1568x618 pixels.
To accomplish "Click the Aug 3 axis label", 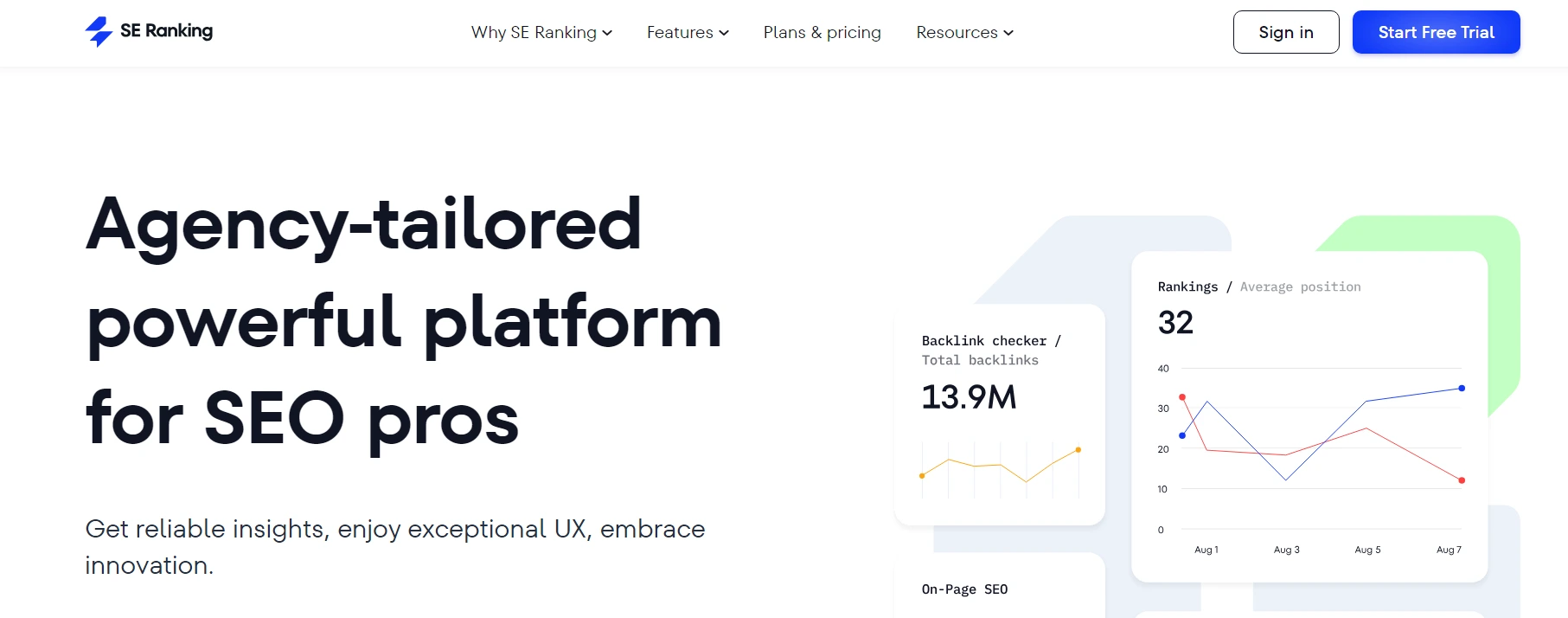I will coord(1286,550).
